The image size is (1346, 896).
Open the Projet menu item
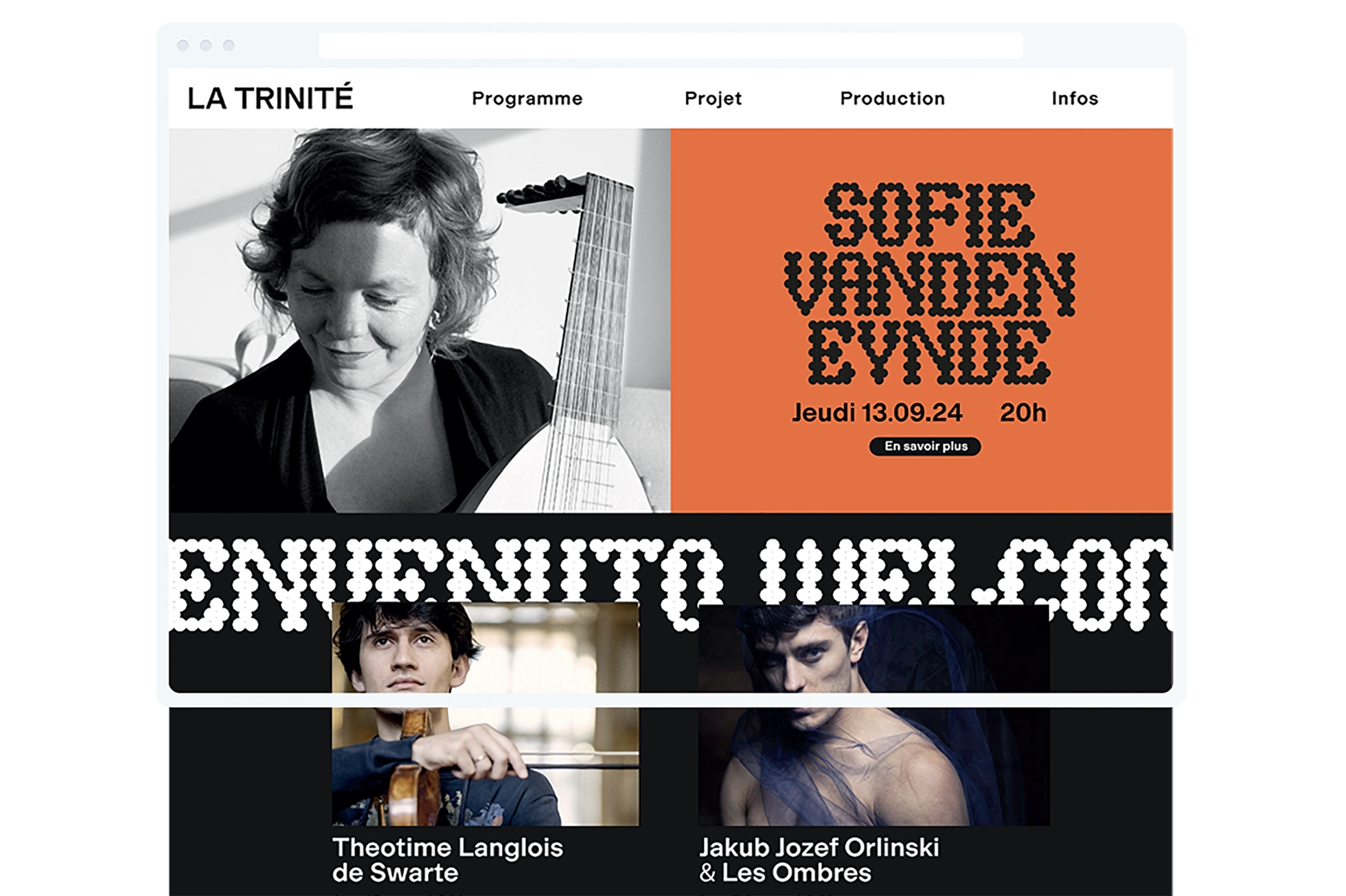coord(713,99)
